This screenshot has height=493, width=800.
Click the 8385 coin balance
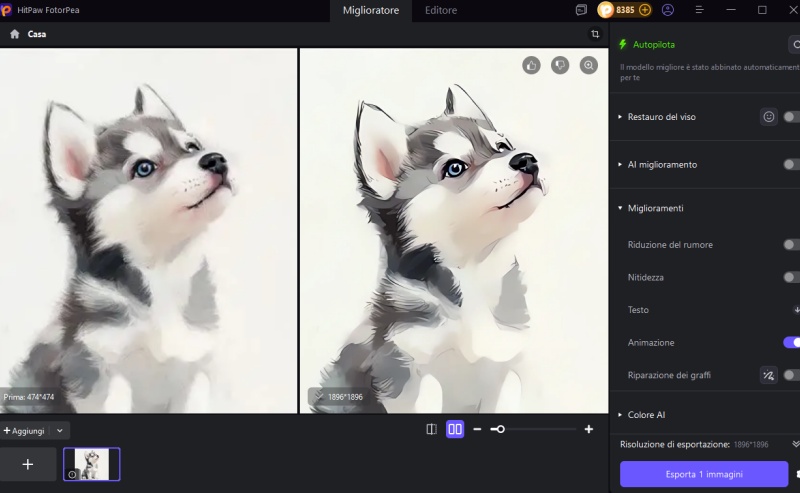pos(625,10)
